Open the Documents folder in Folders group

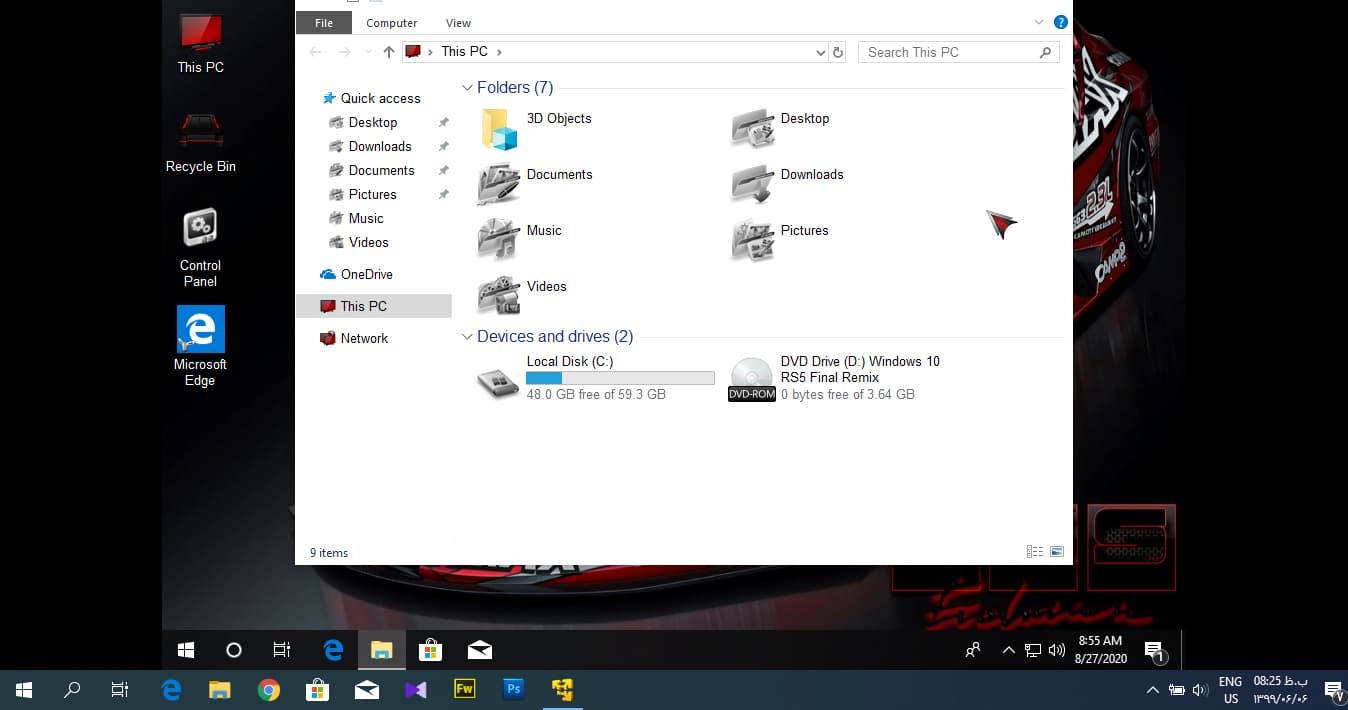pyautogui.click(x=499, y=185)
